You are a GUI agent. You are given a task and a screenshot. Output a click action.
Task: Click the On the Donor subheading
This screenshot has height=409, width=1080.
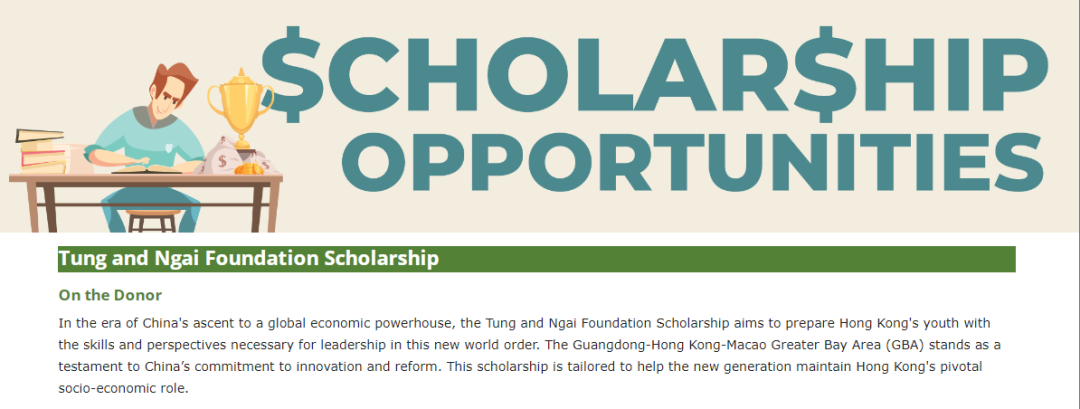(x=110, y=295)
